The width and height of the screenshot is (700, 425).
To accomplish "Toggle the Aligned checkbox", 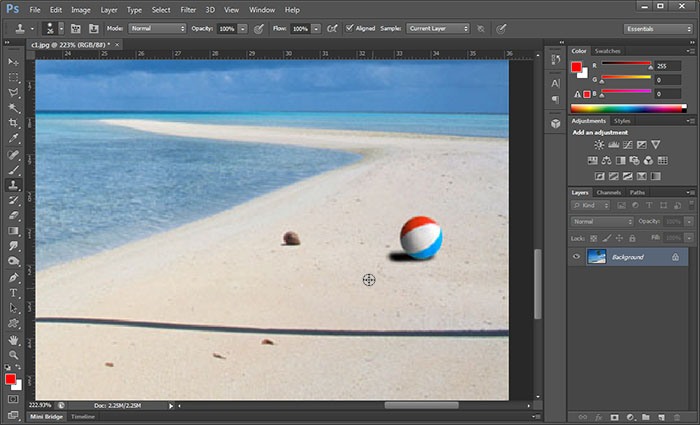I will coord(348,28).
